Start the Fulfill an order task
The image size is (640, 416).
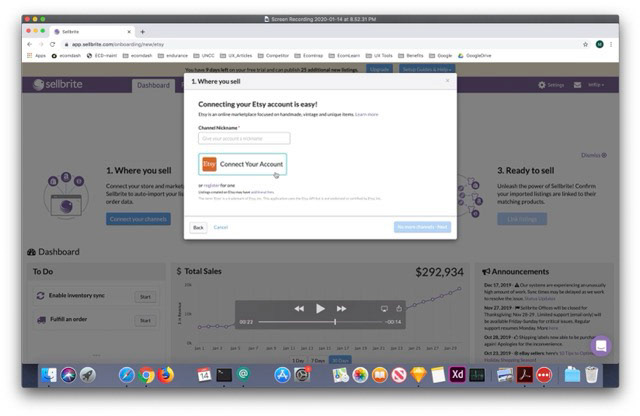[145, 320]
